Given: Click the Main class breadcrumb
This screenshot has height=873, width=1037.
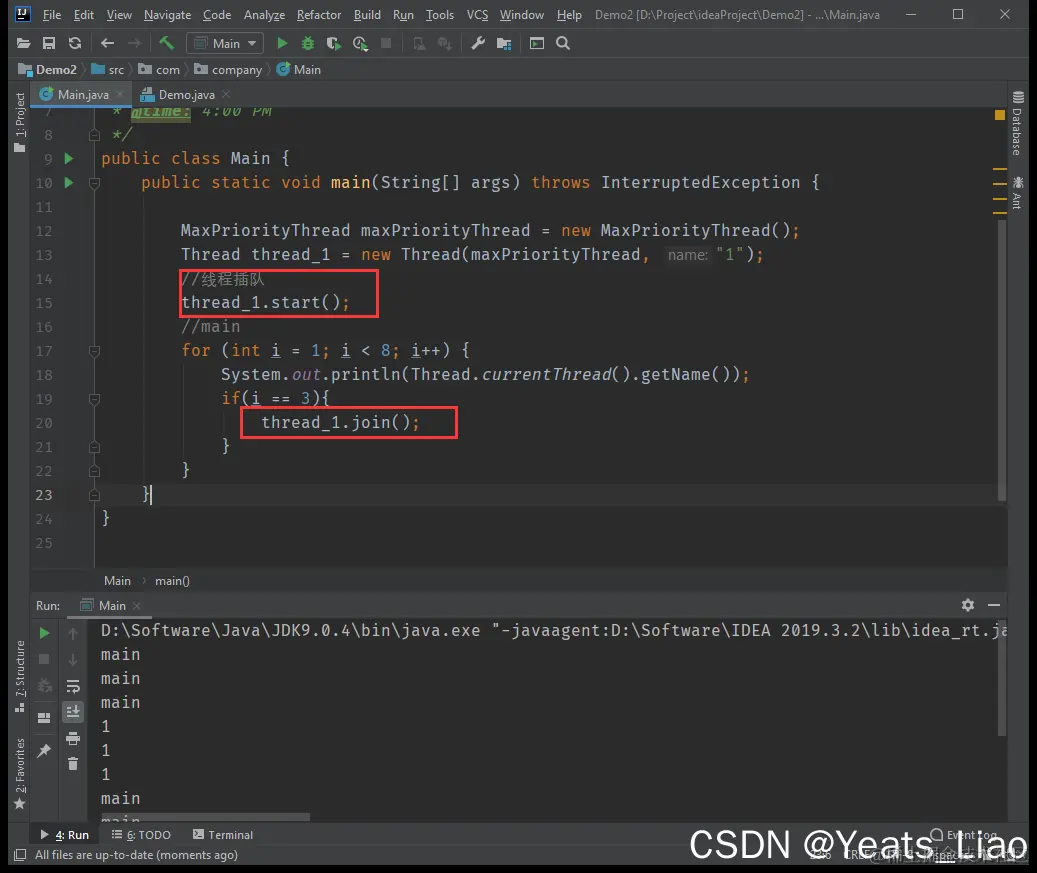Looking at the screenshot, I should [x=298, y=69].
